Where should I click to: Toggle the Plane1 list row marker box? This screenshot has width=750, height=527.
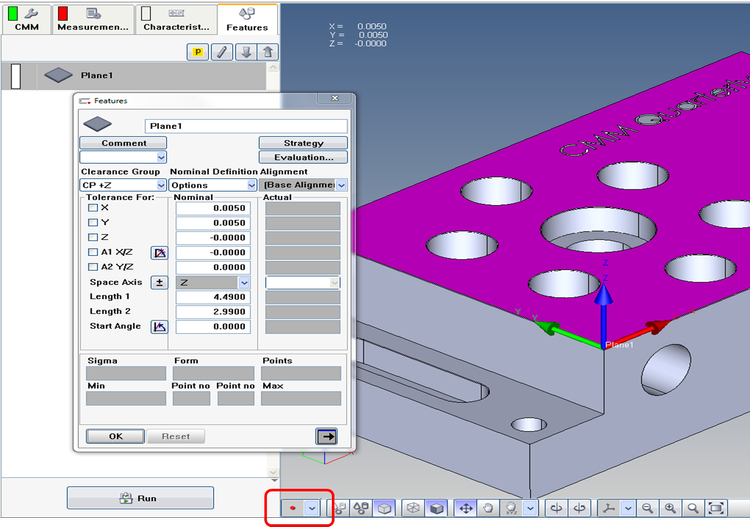coord(16,76)
